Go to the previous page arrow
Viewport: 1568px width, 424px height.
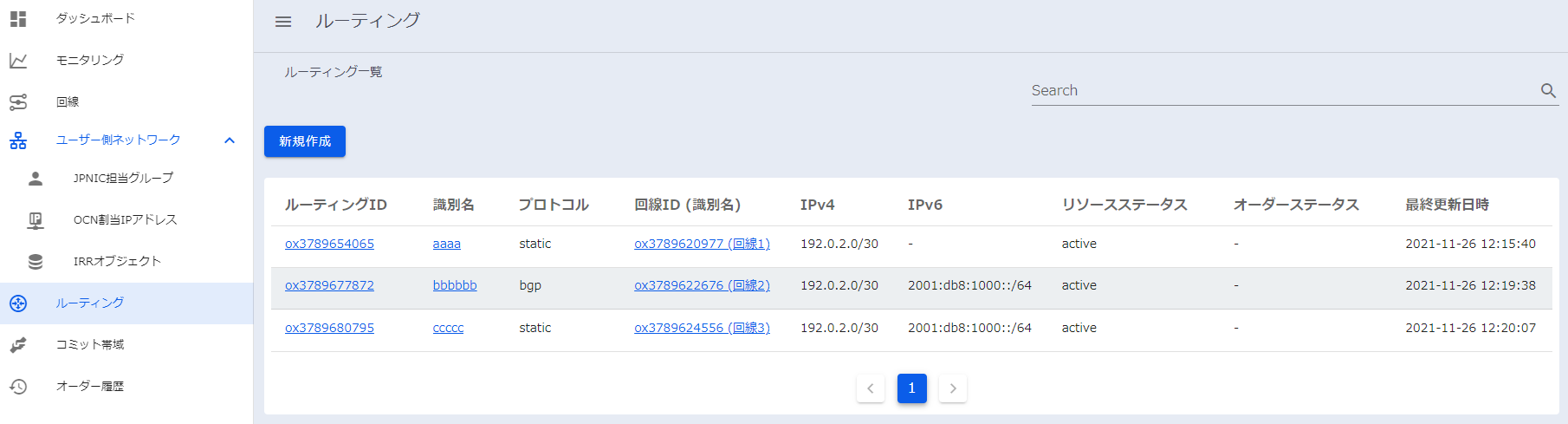pyautogui.click(x=871, y=388)
